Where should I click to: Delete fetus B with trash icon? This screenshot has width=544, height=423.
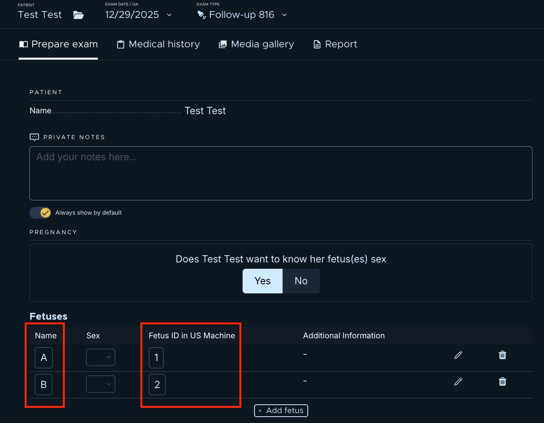point(502,382)
